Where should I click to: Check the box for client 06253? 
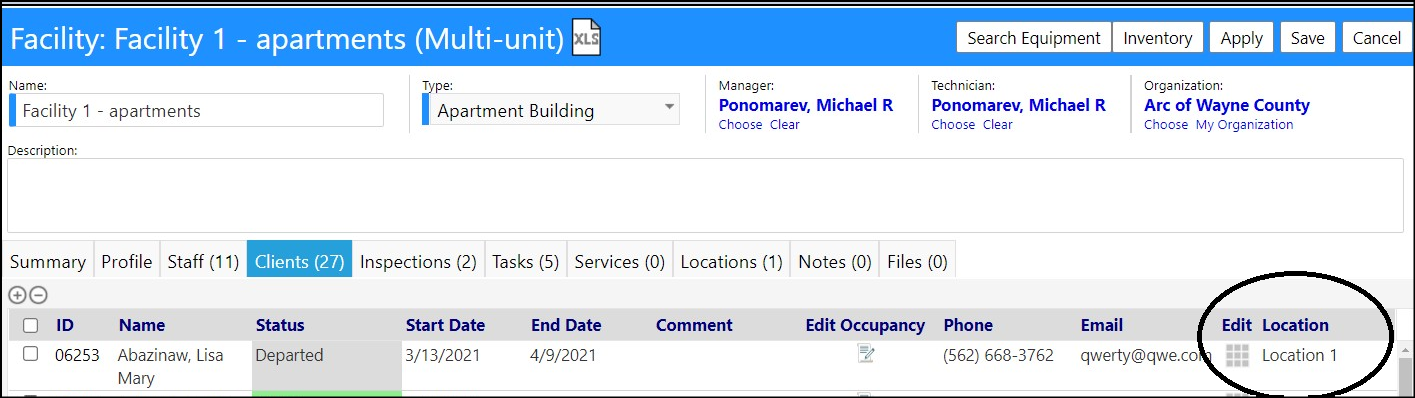[x=31, y=354]
